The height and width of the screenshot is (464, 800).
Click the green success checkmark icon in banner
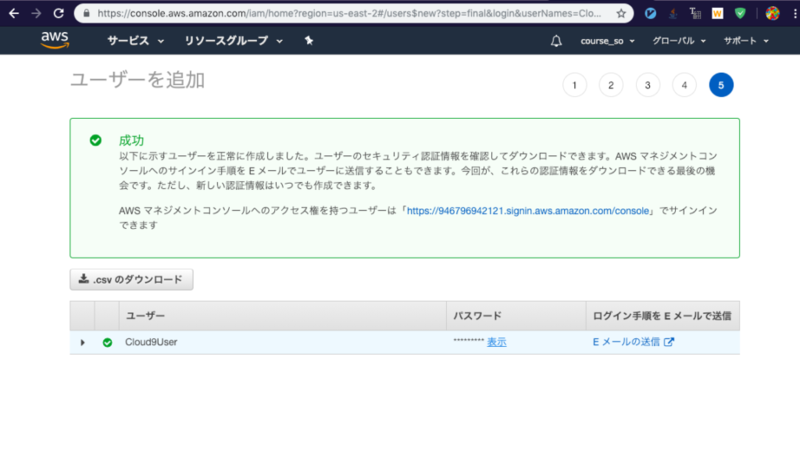click(95, 140)
